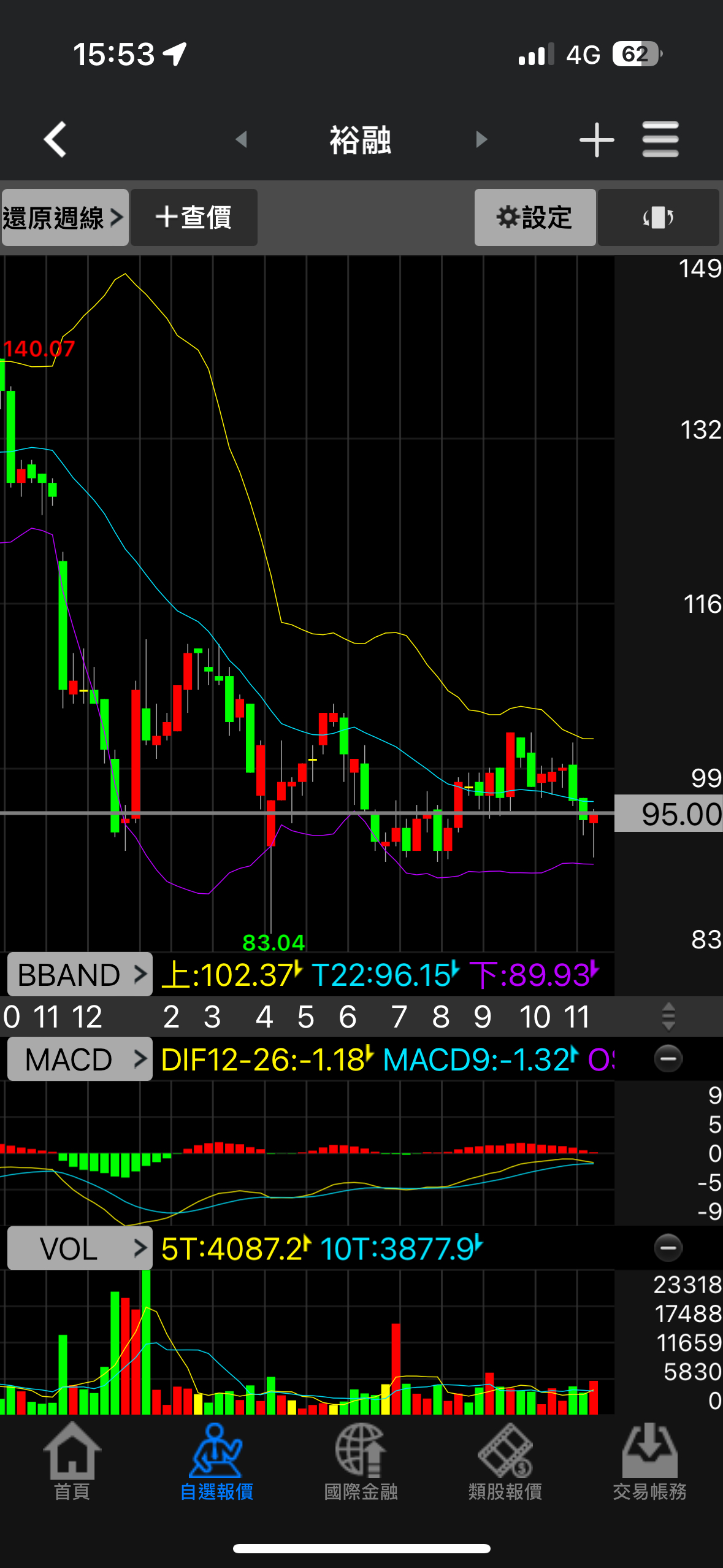Tap the 4G network status indicator
723x1568 pixels.
(583, 55)
